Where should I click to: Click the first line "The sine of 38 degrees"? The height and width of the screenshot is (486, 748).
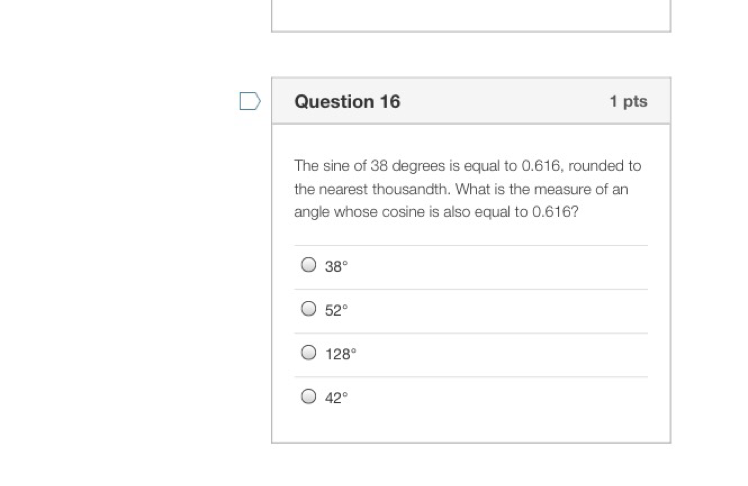pos(467,165)
